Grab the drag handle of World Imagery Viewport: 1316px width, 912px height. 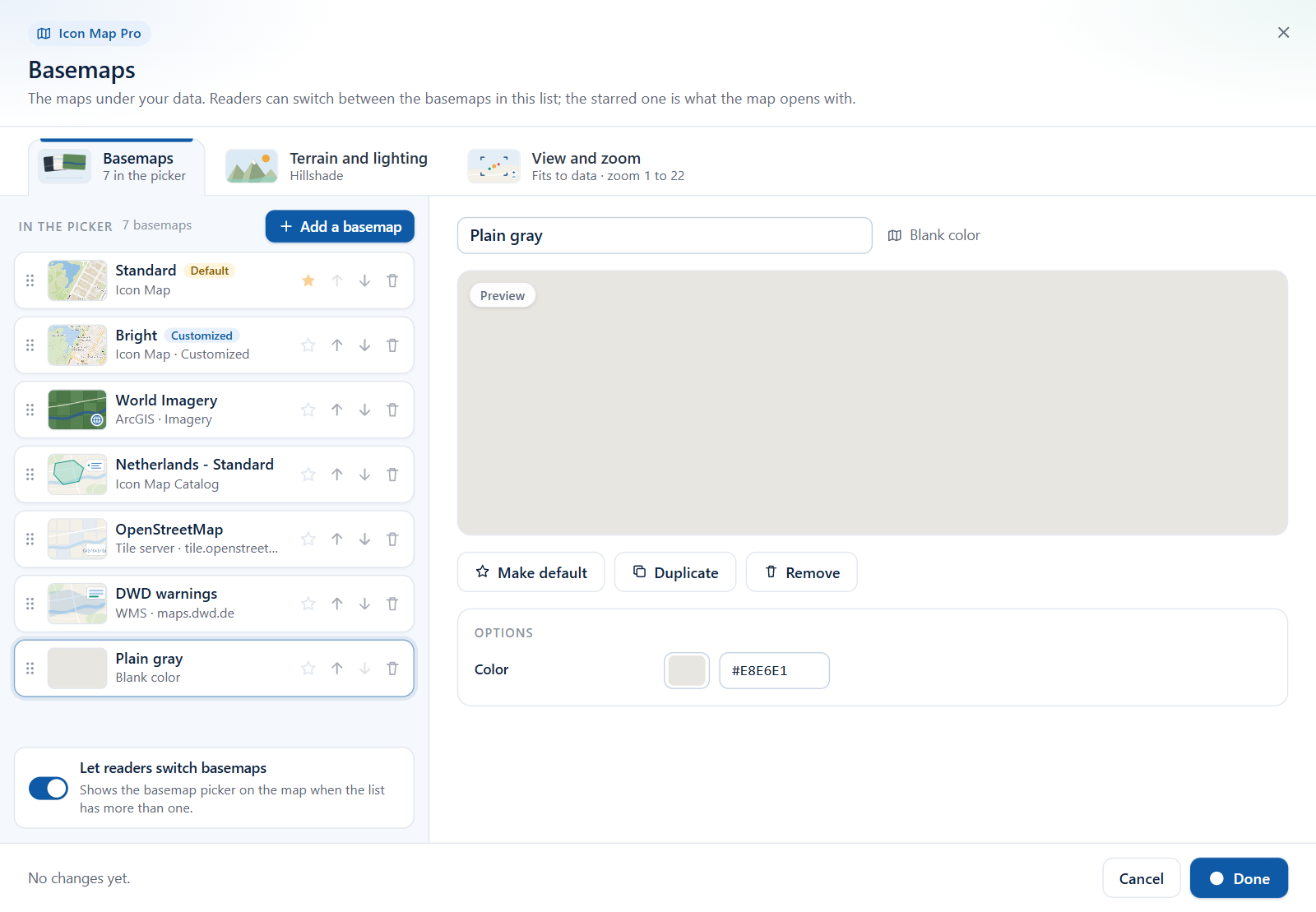pos(30,410)
